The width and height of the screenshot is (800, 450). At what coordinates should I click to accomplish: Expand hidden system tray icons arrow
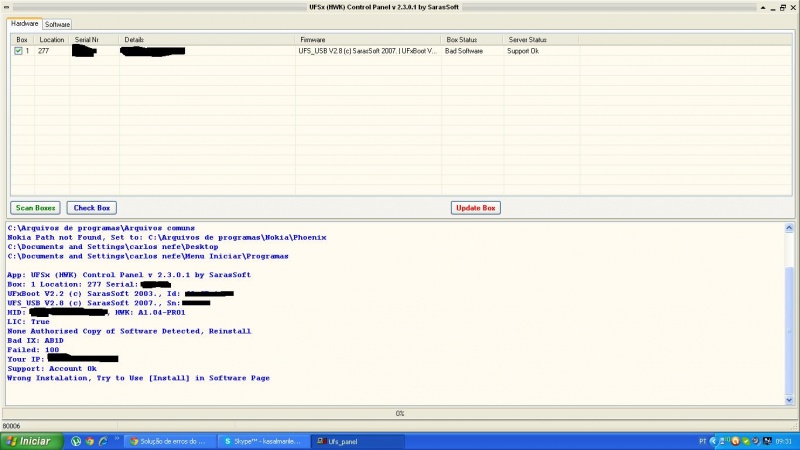click(713, 441)
